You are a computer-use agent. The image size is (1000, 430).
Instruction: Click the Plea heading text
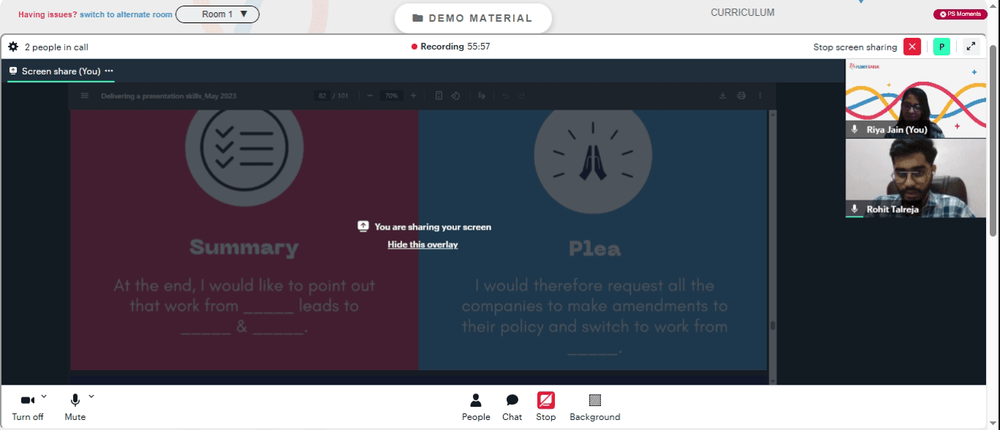click(594, 248)
